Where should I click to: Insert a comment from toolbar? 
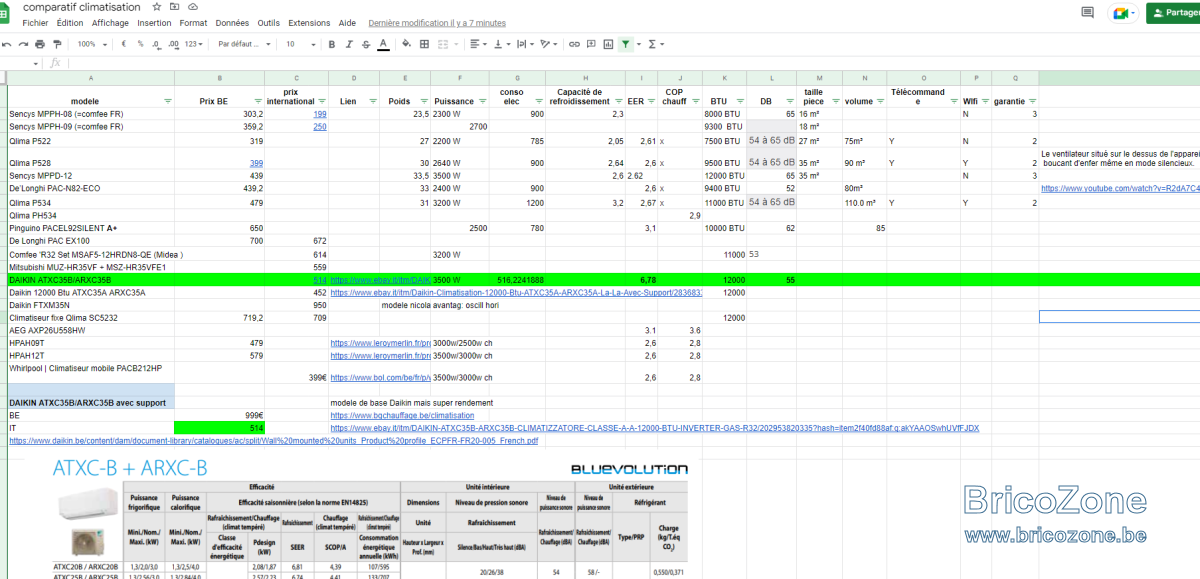[x=591, y=44]
